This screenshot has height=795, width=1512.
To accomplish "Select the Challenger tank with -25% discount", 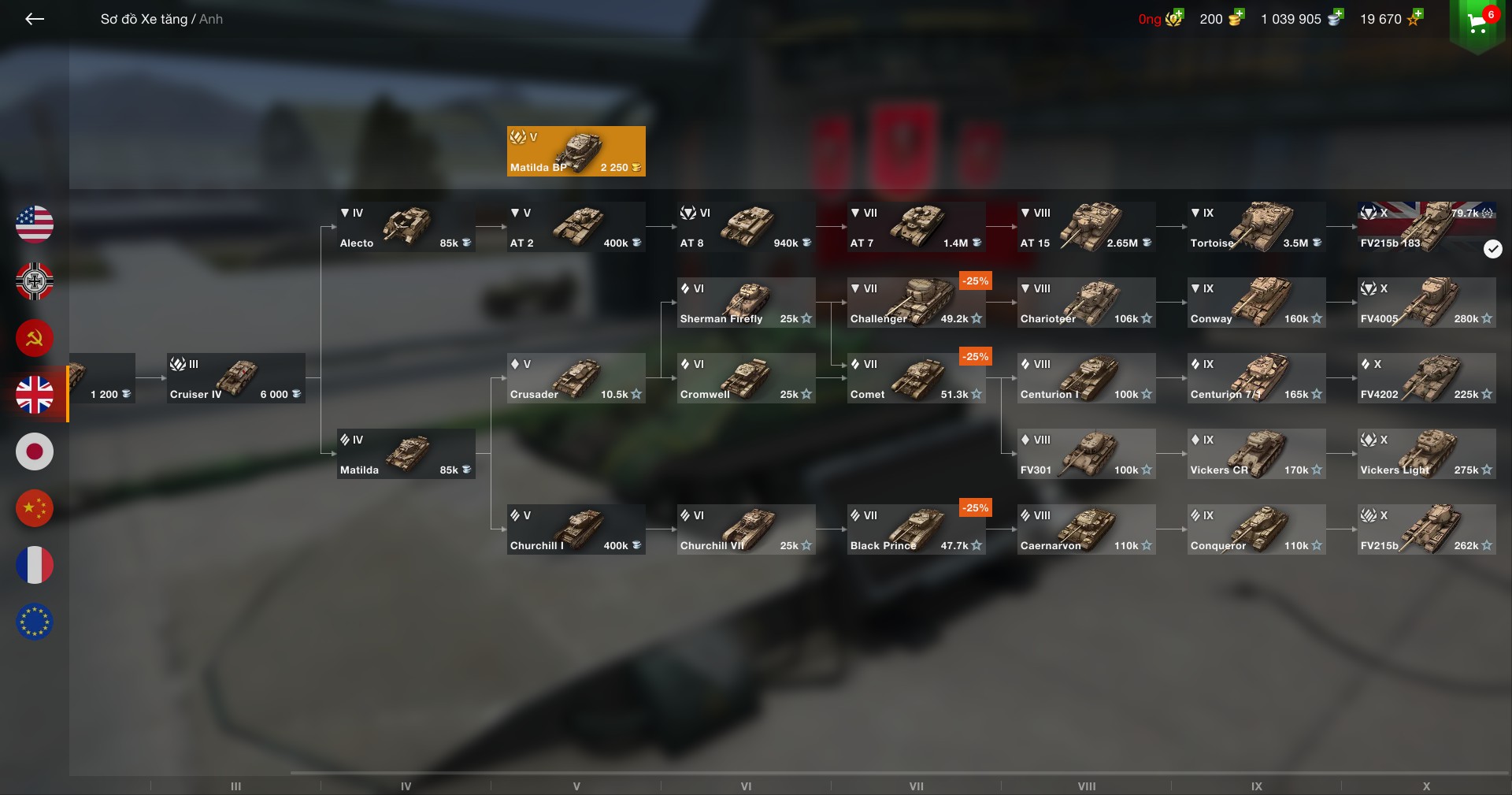I will (x=916, y=303).
